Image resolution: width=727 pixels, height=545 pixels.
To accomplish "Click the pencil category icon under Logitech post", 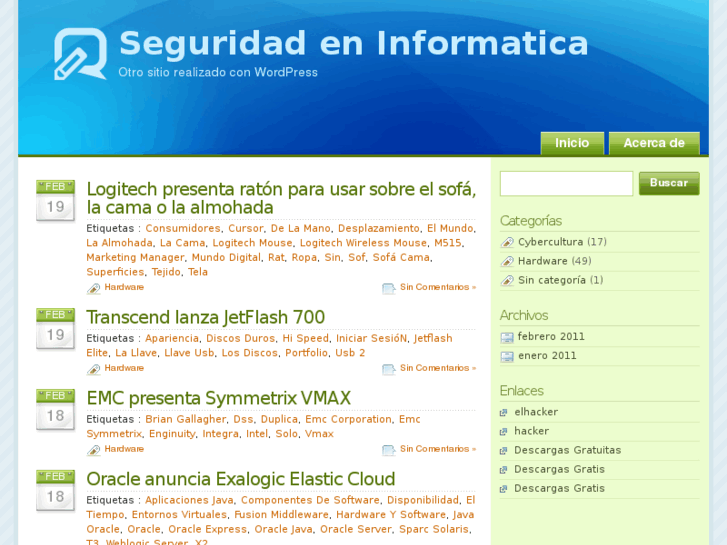I will click(94, 288).
